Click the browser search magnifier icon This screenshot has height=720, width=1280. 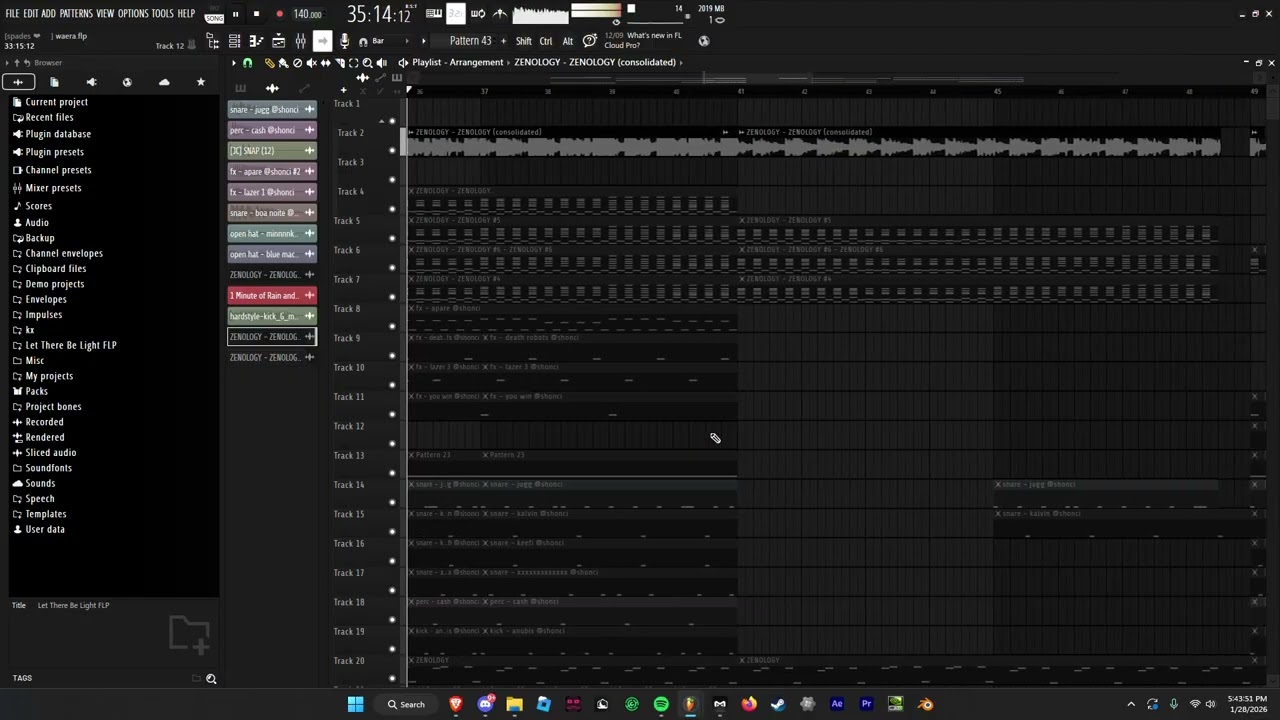pos(211,679)
